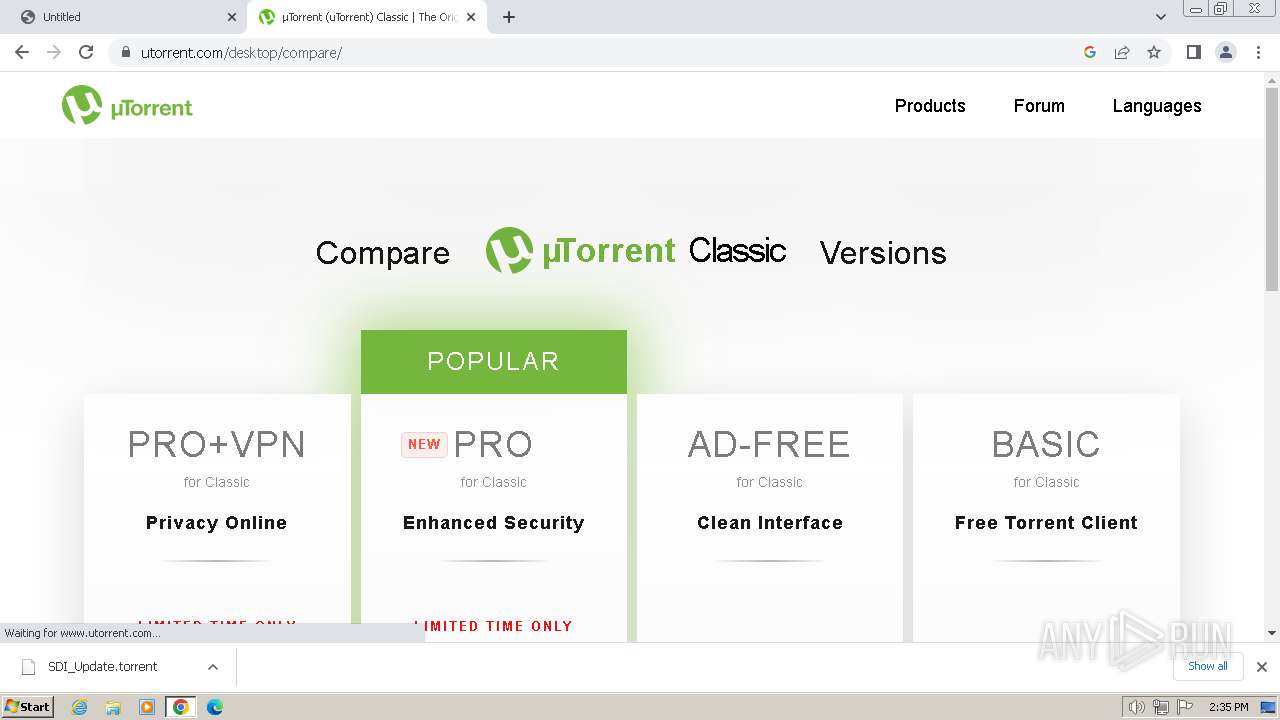Click the Privacy Online text
The width and height of the screenshot is (1280, 720).
coord(216,523)
